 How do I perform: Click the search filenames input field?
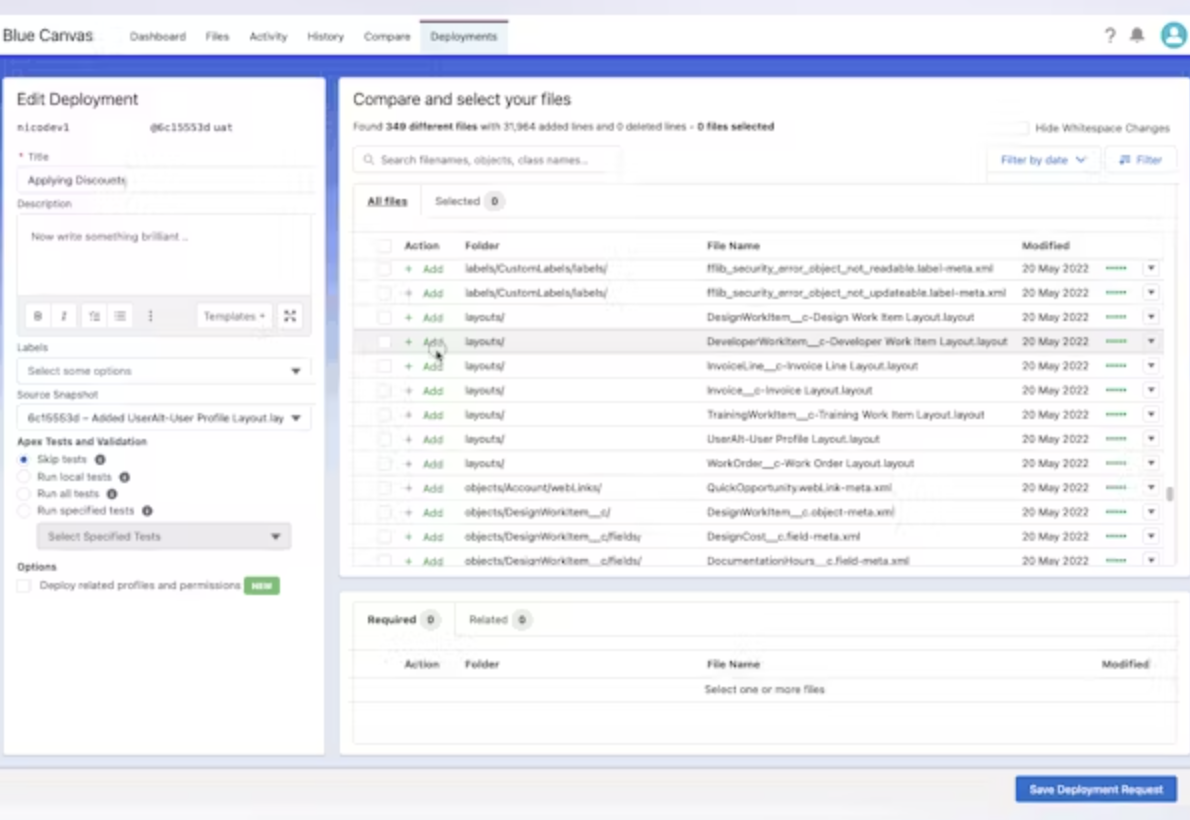click(x=486, y=159)
